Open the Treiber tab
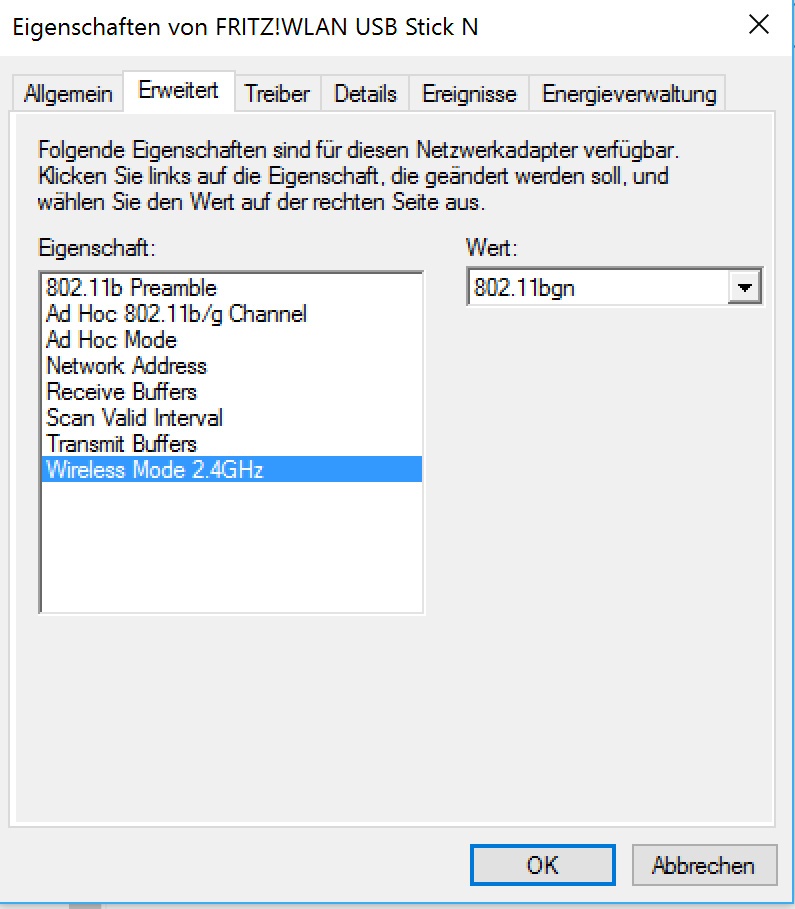The height and width of the screenshot is (909, 795). point(277,93)
